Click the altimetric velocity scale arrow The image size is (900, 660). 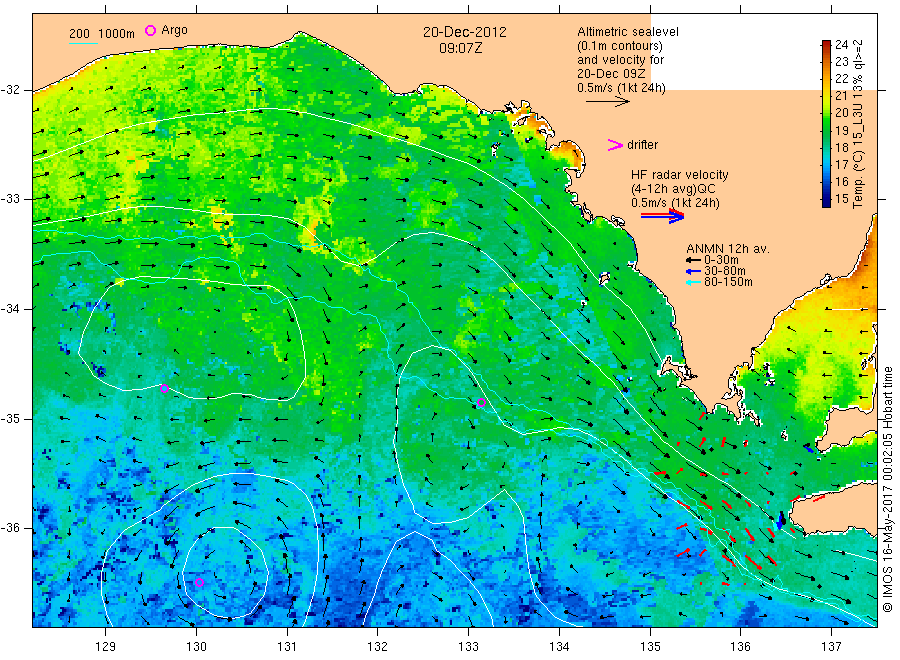tap(607, 102)
